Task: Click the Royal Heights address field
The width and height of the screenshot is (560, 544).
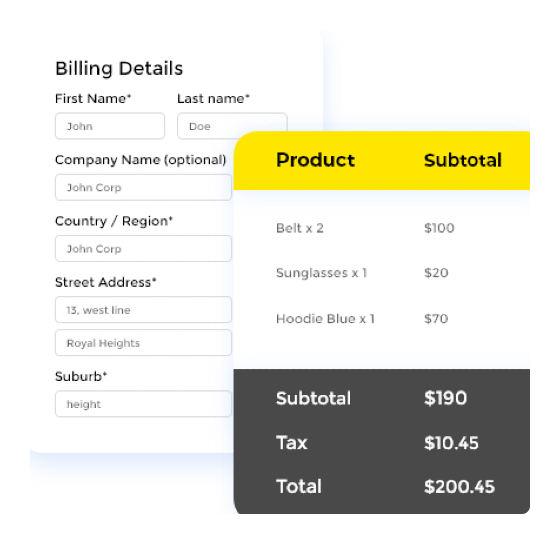Action: tap(143, 343)
